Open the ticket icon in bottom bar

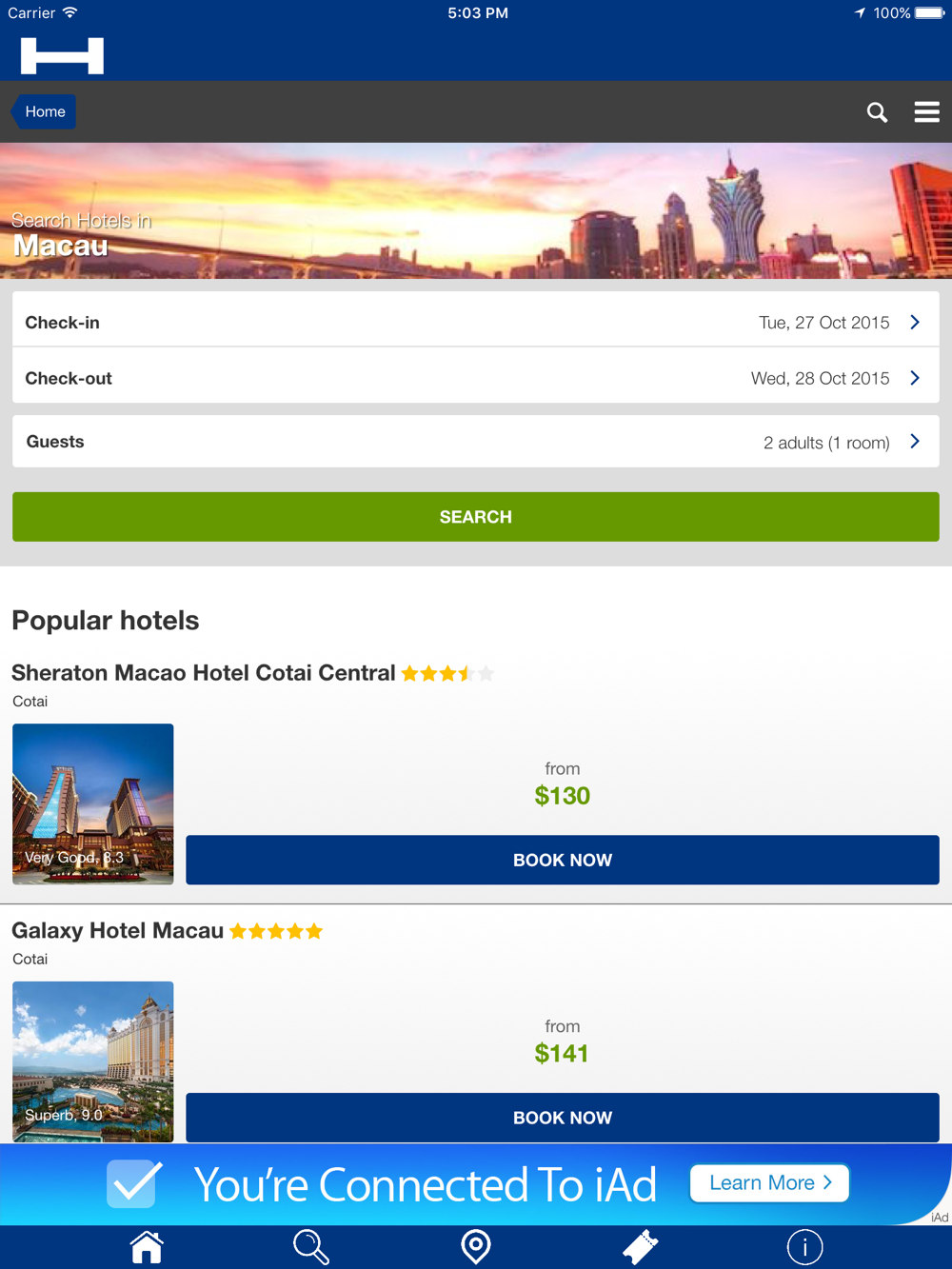tap(640, 1246)
